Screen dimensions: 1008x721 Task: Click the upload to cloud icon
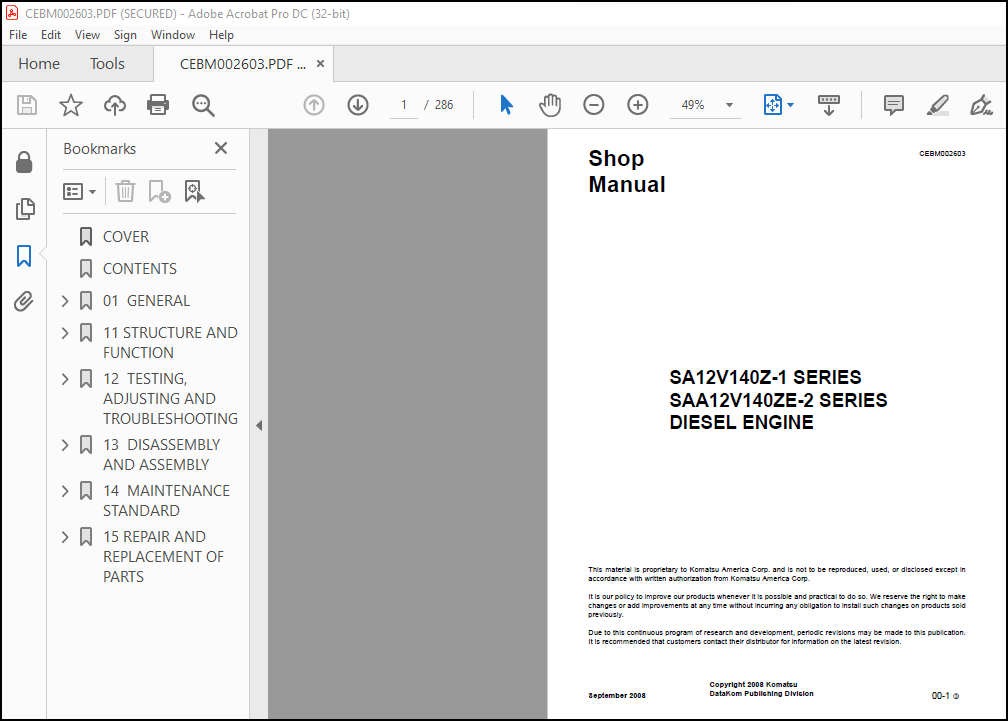pyautogui.click(x=115, y=105)
